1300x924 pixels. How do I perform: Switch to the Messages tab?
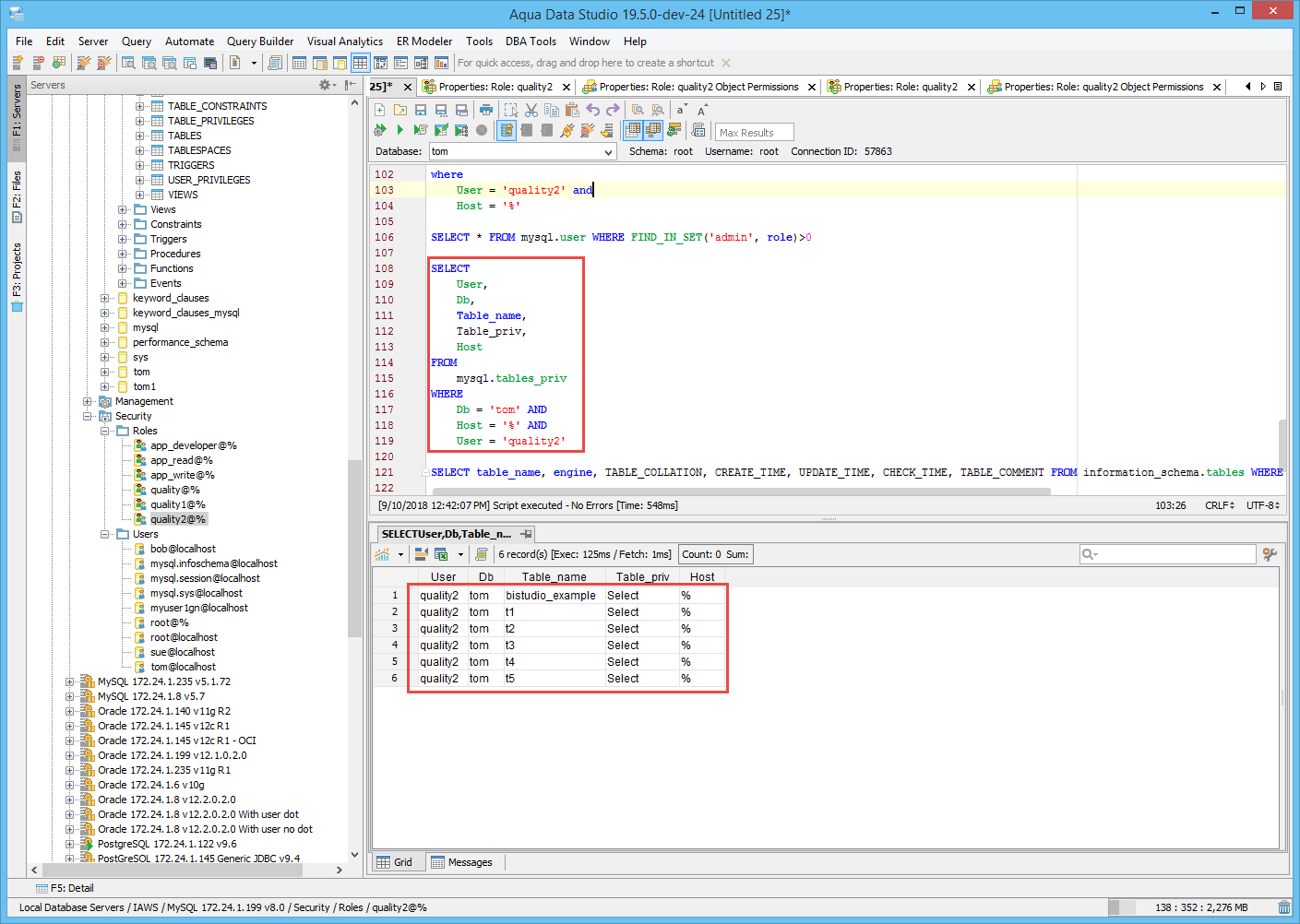(462, 862)
